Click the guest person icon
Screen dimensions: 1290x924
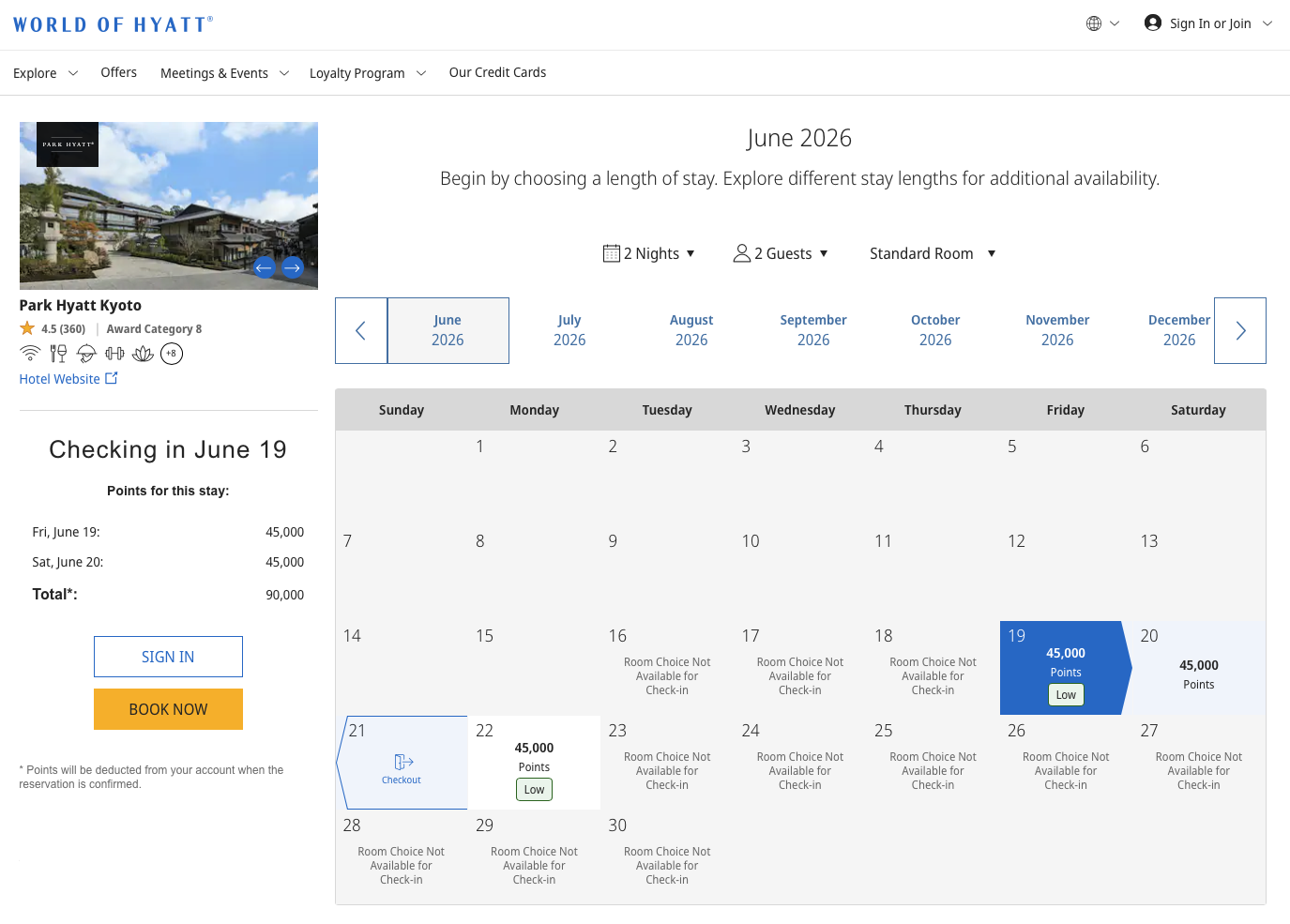pos(742,253)
